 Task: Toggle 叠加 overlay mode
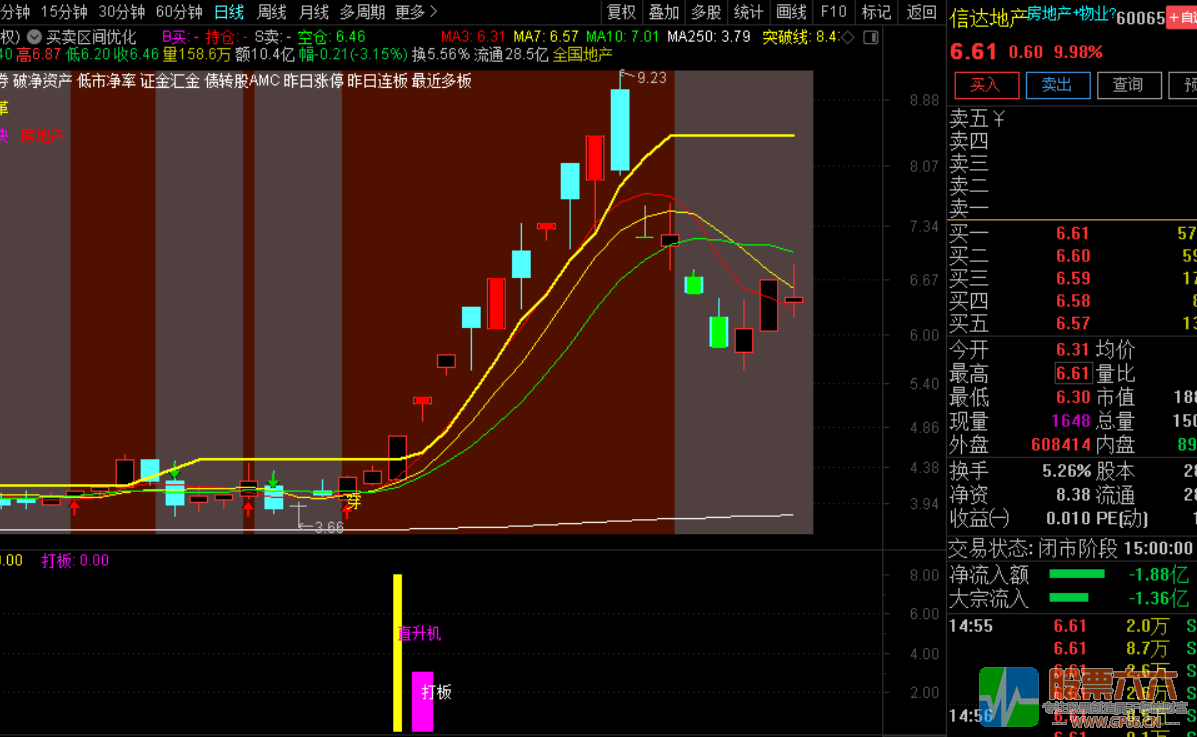(x=663, y=12)
